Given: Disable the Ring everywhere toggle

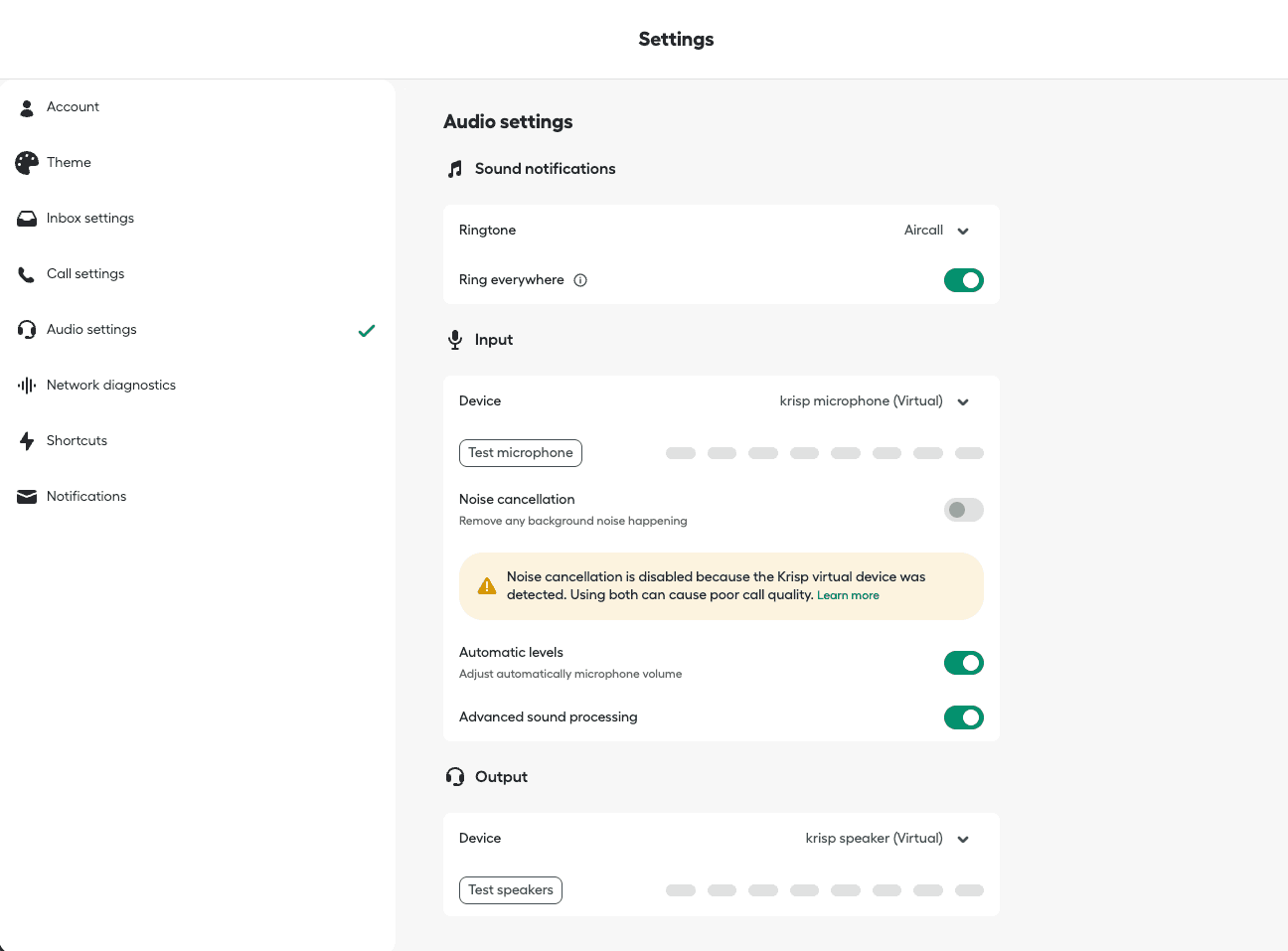Looking at the screenshot, I should coord(963,279).
